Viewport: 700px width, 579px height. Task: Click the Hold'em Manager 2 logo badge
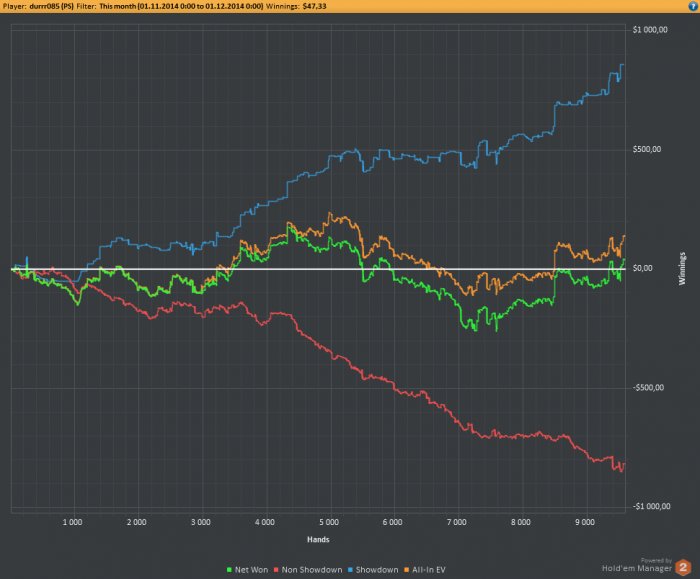(x=683, y=567)
